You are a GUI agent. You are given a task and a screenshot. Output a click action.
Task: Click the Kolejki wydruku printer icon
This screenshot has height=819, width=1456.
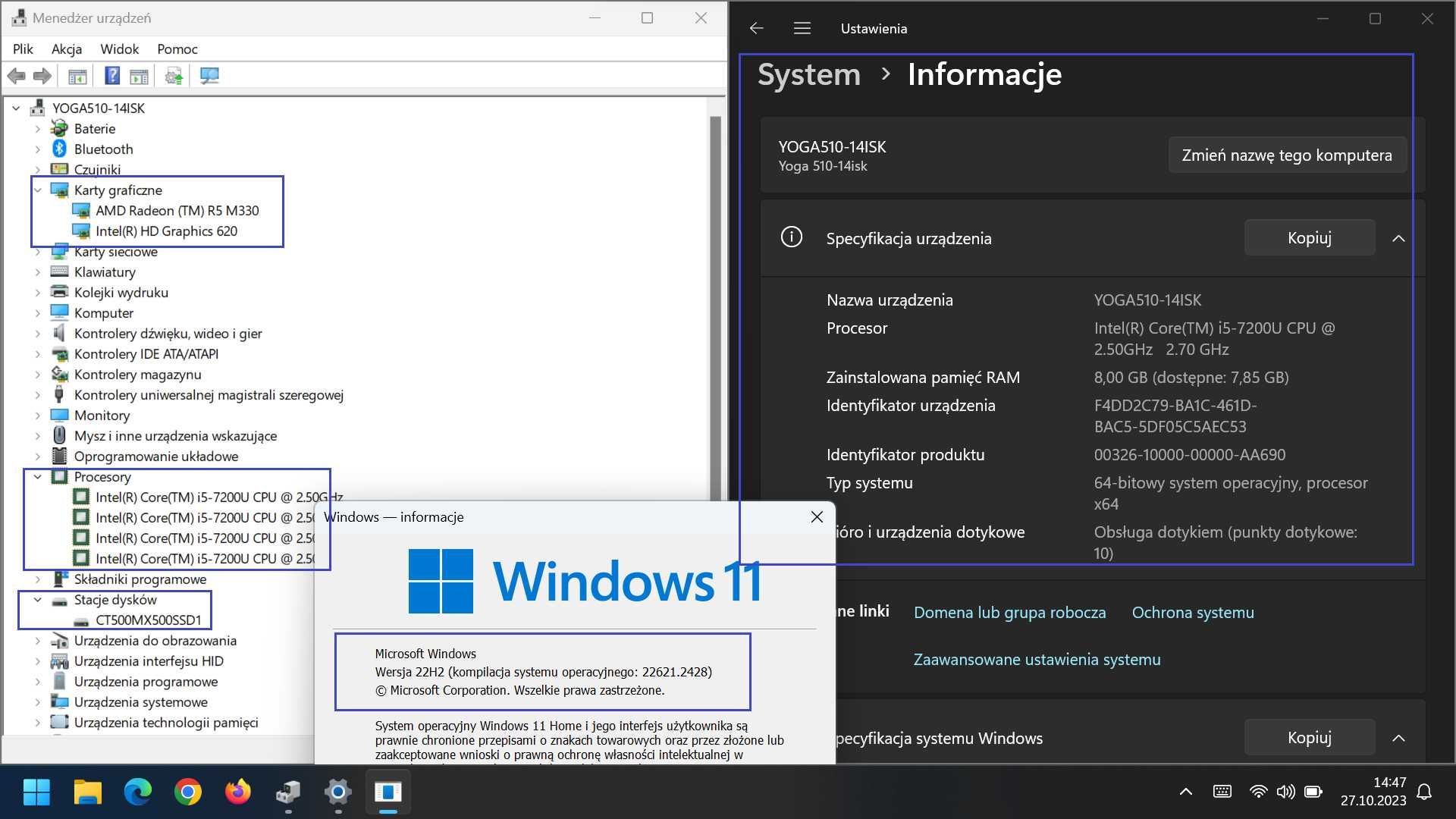coord(59,292)
